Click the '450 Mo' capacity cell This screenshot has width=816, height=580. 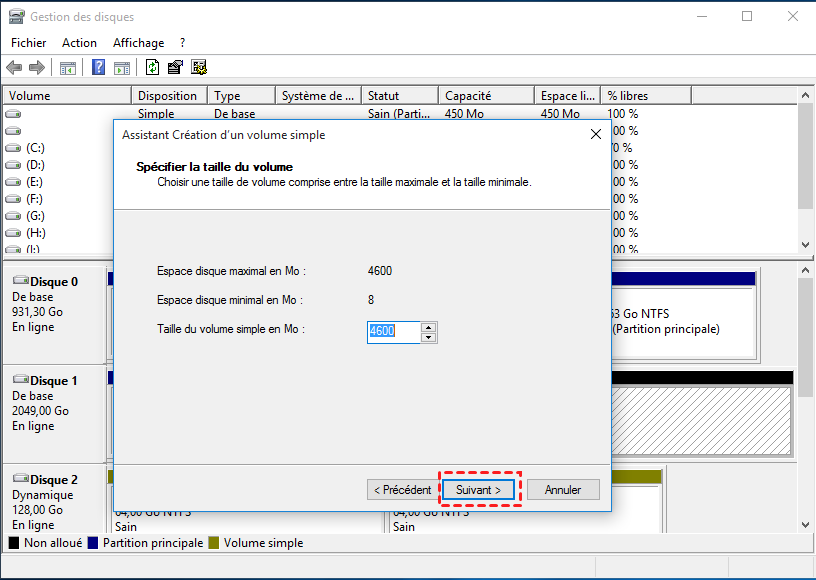(464, 114)
